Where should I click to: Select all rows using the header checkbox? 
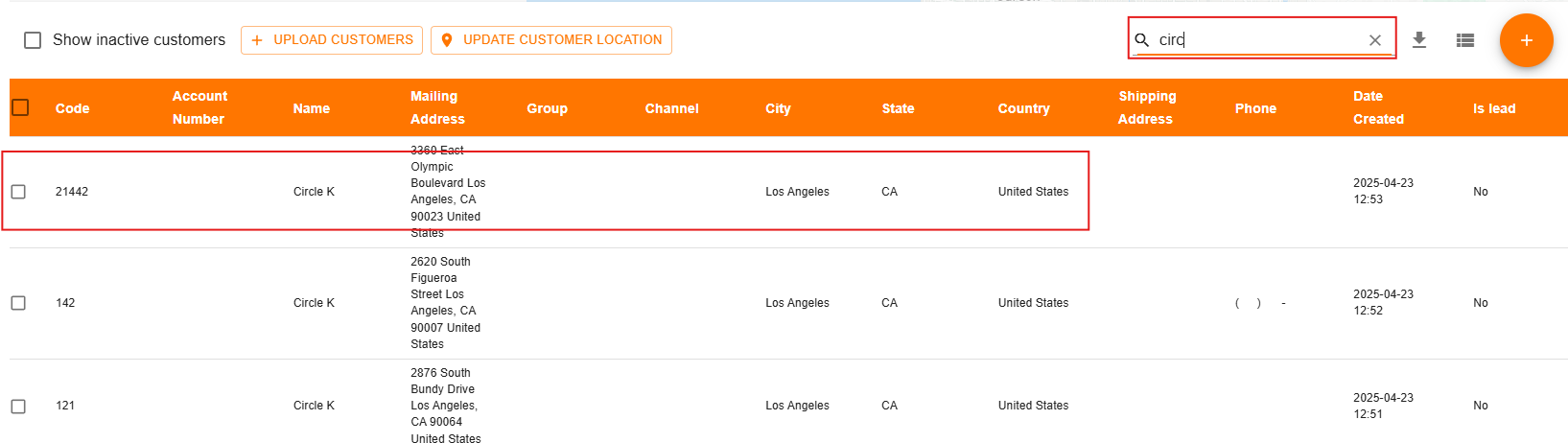click(20, 107)
